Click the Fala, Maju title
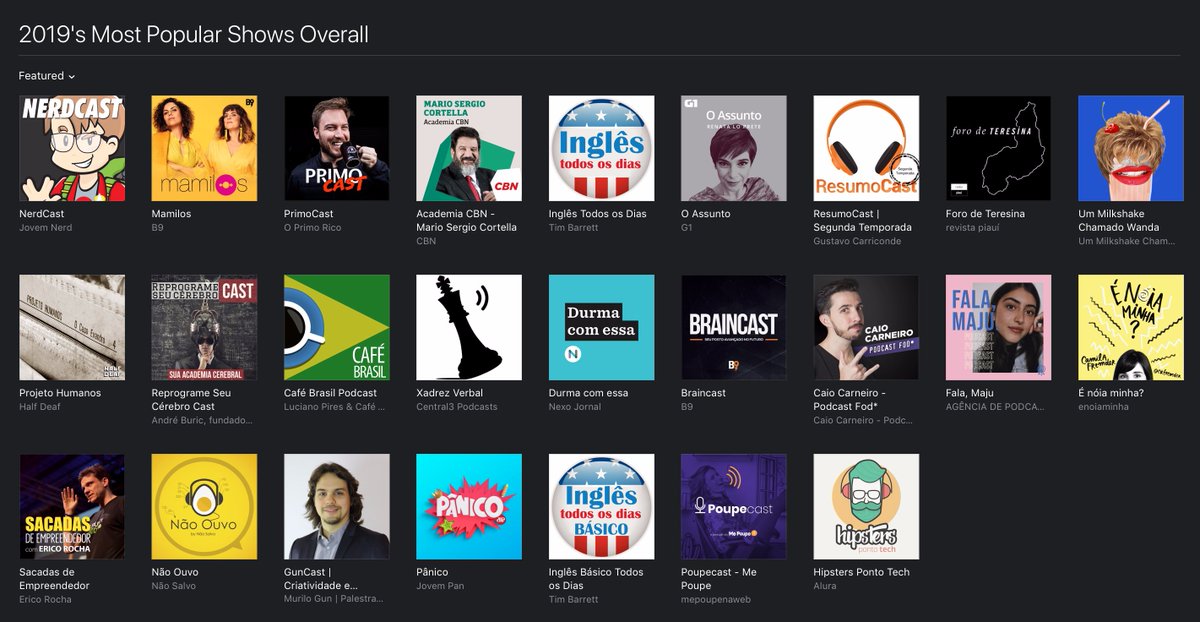This screenshot has height=622, width=1200. (970, 393)
